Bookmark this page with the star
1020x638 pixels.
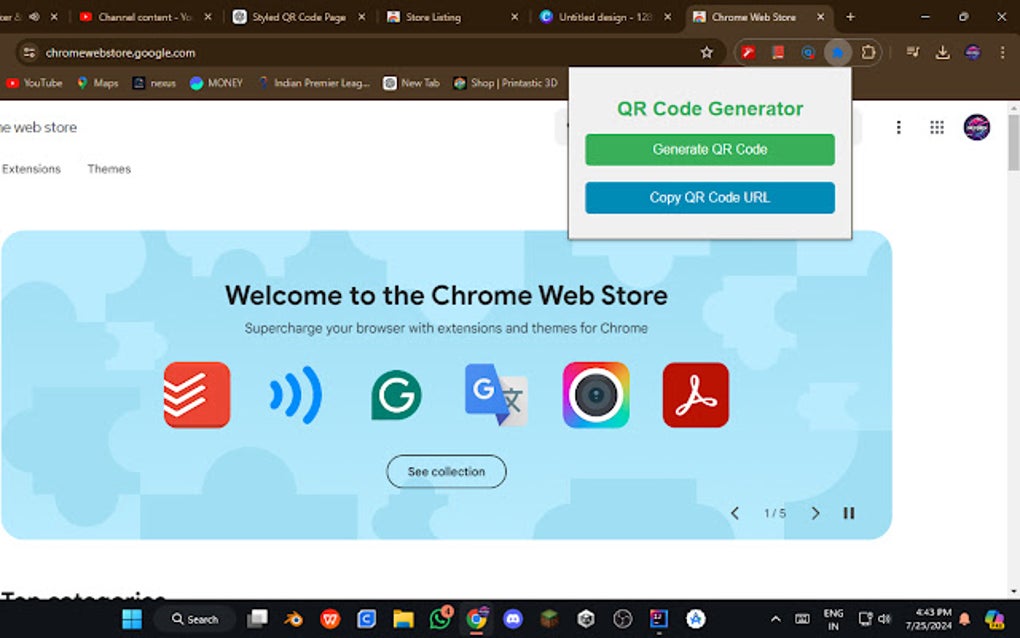tap(706, 53)
